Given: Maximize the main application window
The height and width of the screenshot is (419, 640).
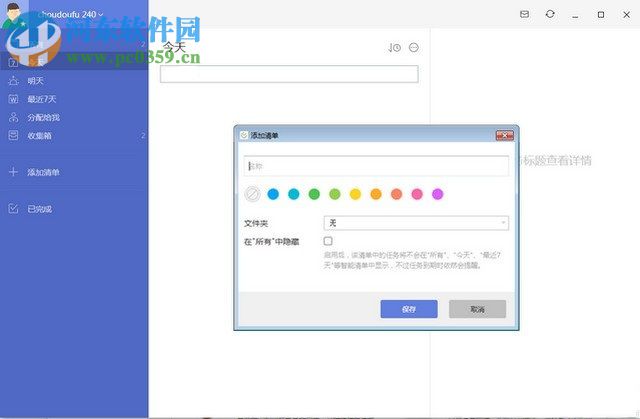Looking at the screenshot, I should (601, 15).
